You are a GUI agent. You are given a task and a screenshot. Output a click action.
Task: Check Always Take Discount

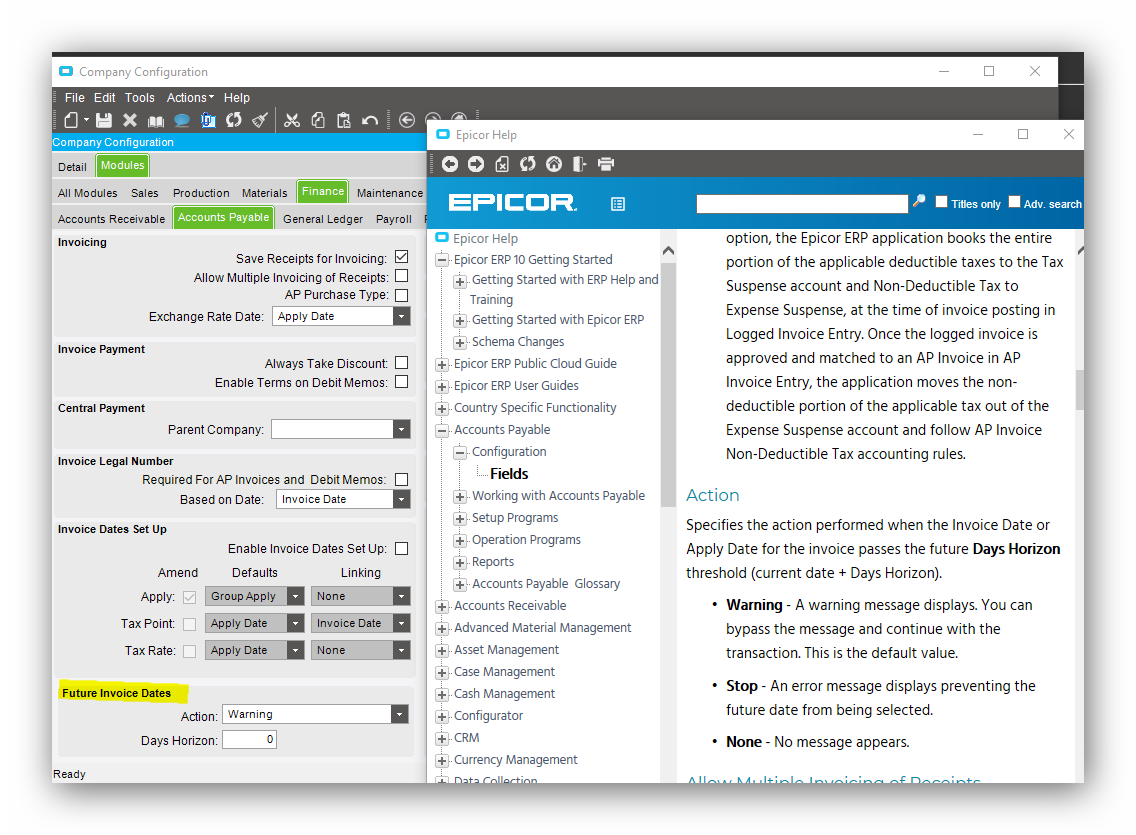[402, 363]
